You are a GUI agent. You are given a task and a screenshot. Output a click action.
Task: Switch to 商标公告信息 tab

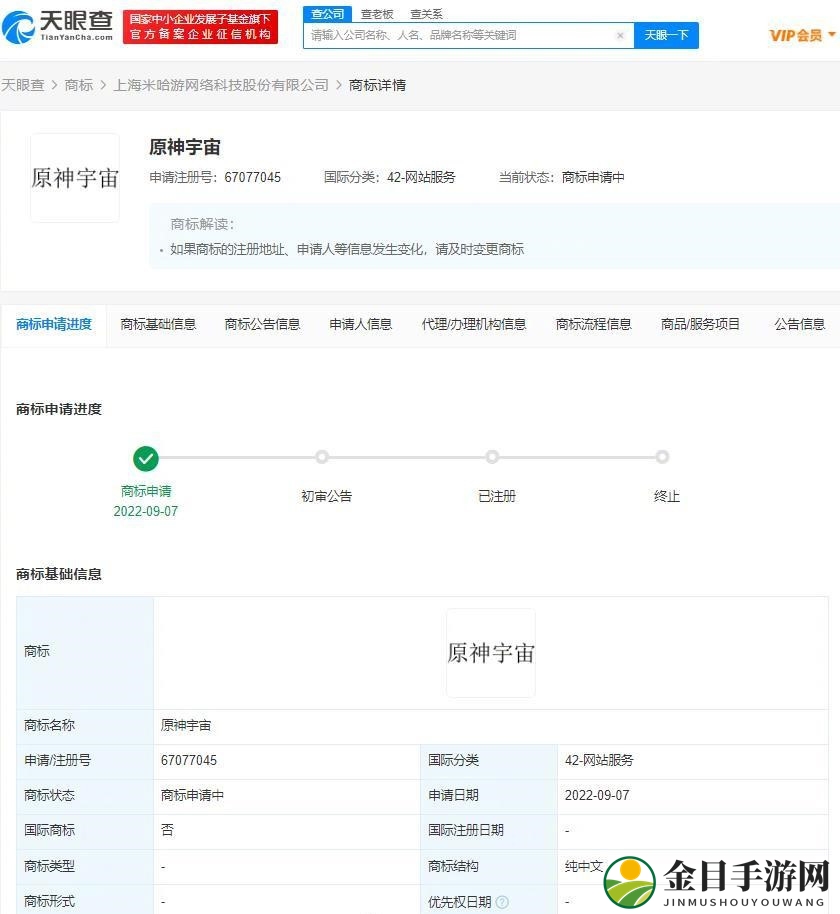pyautogui.click(x=262, y=325)
